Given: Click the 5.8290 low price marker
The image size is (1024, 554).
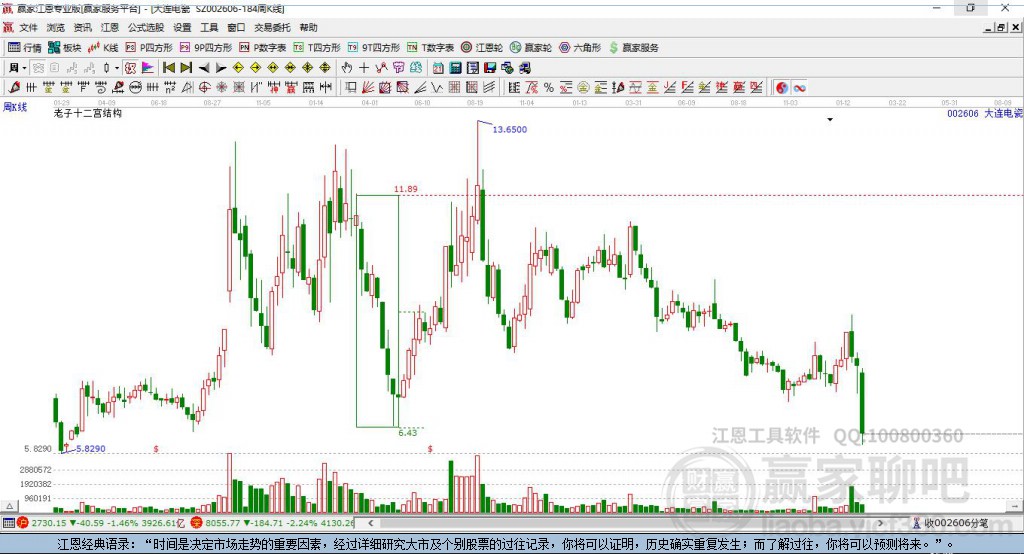Looking at the screenshot, I should pos(91,449).
